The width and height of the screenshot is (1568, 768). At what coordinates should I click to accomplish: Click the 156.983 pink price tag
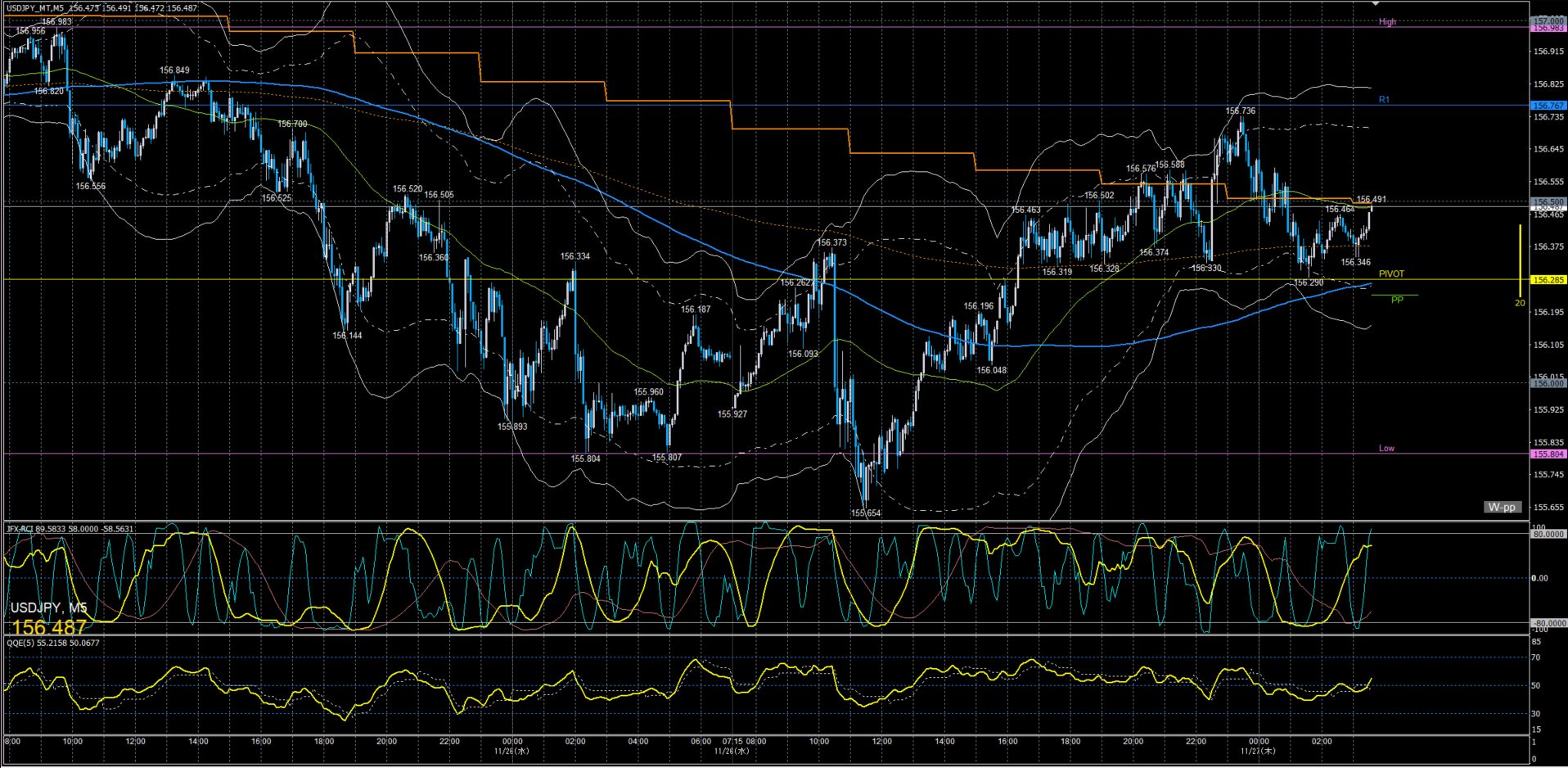pos(1548,28)
